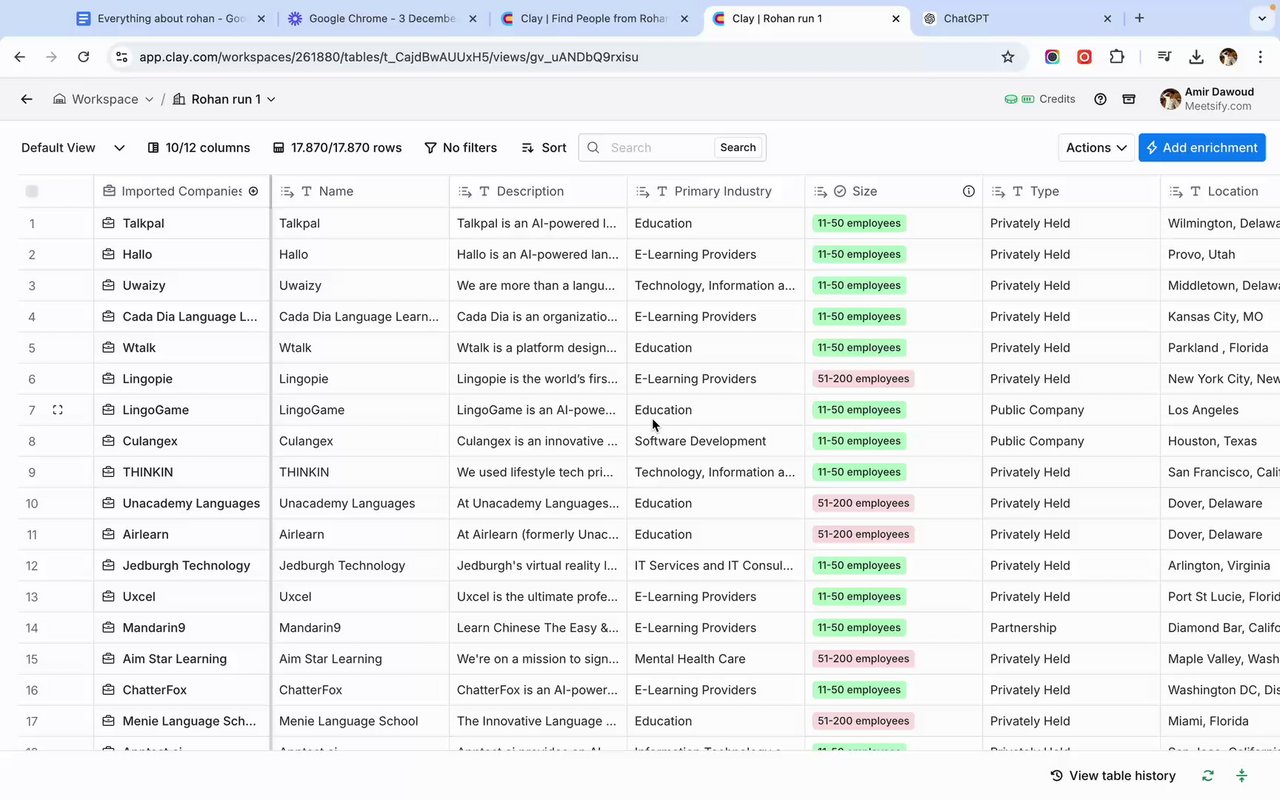Switch to Google Chrome – 3 December tab
1280x800 pixels.
(x=381, y=18)
